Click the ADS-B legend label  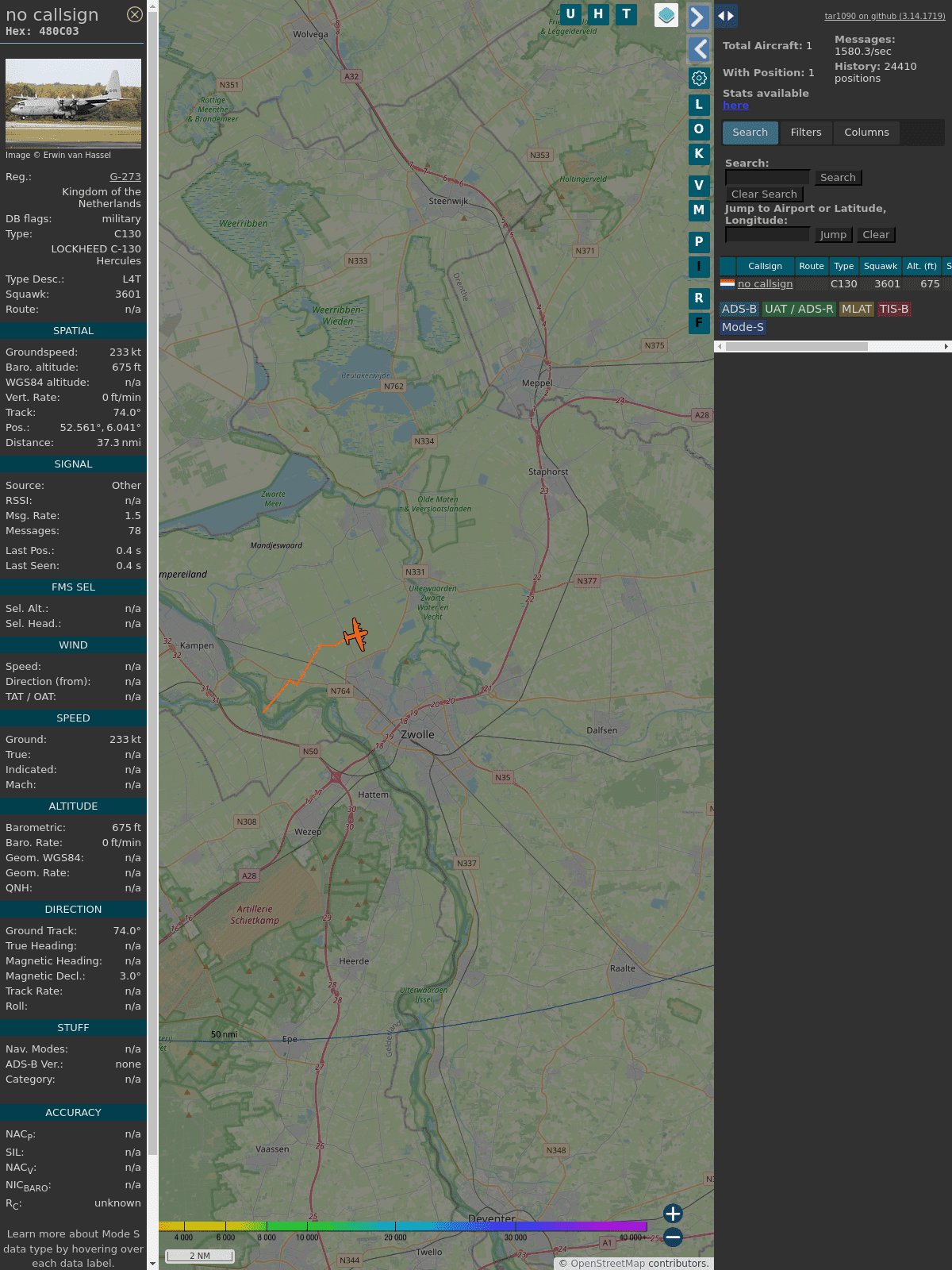coord(739,310)
